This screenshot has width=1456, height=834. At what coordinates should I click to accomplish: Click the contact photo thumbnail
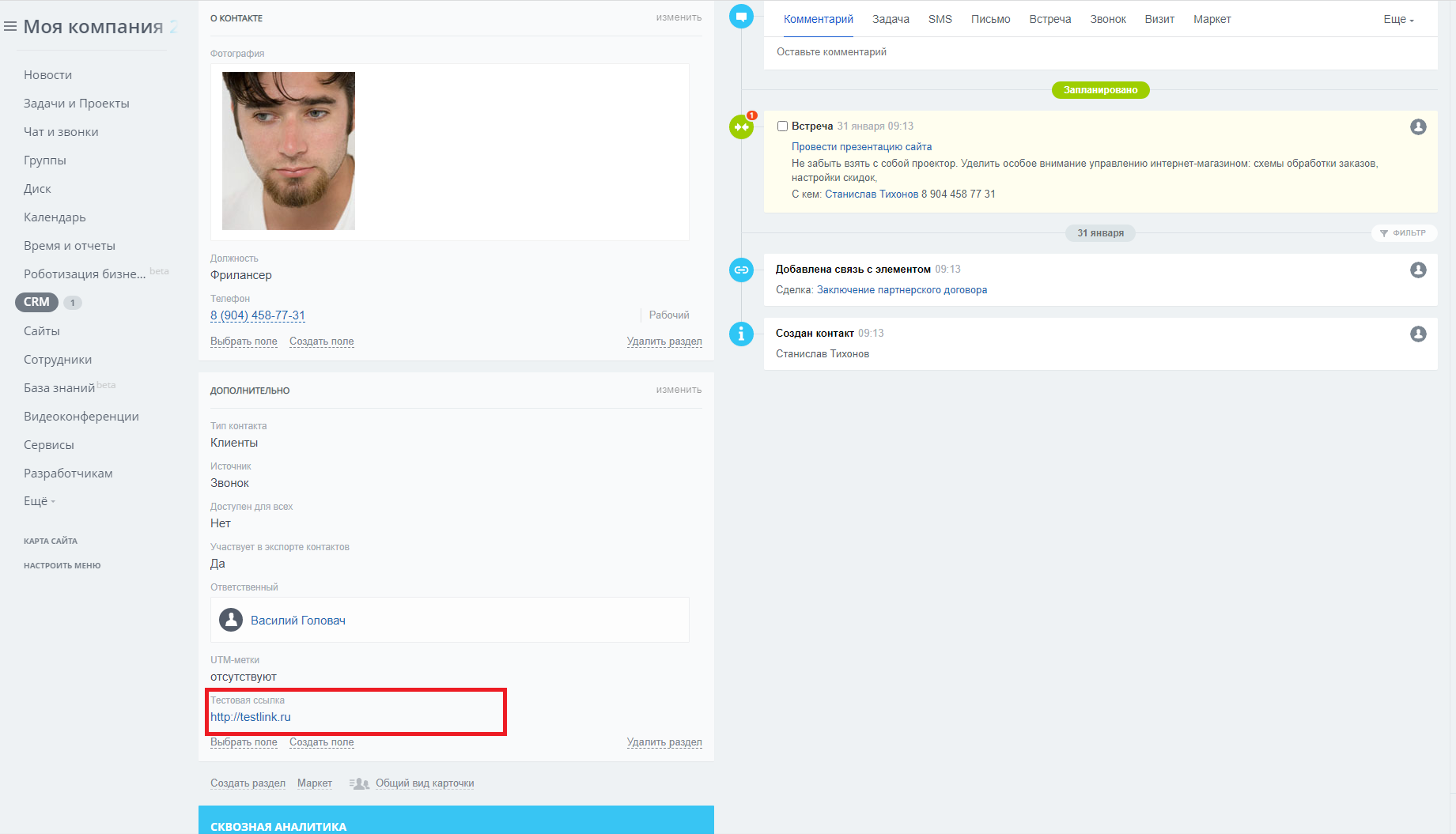click(x=289, y=151)
